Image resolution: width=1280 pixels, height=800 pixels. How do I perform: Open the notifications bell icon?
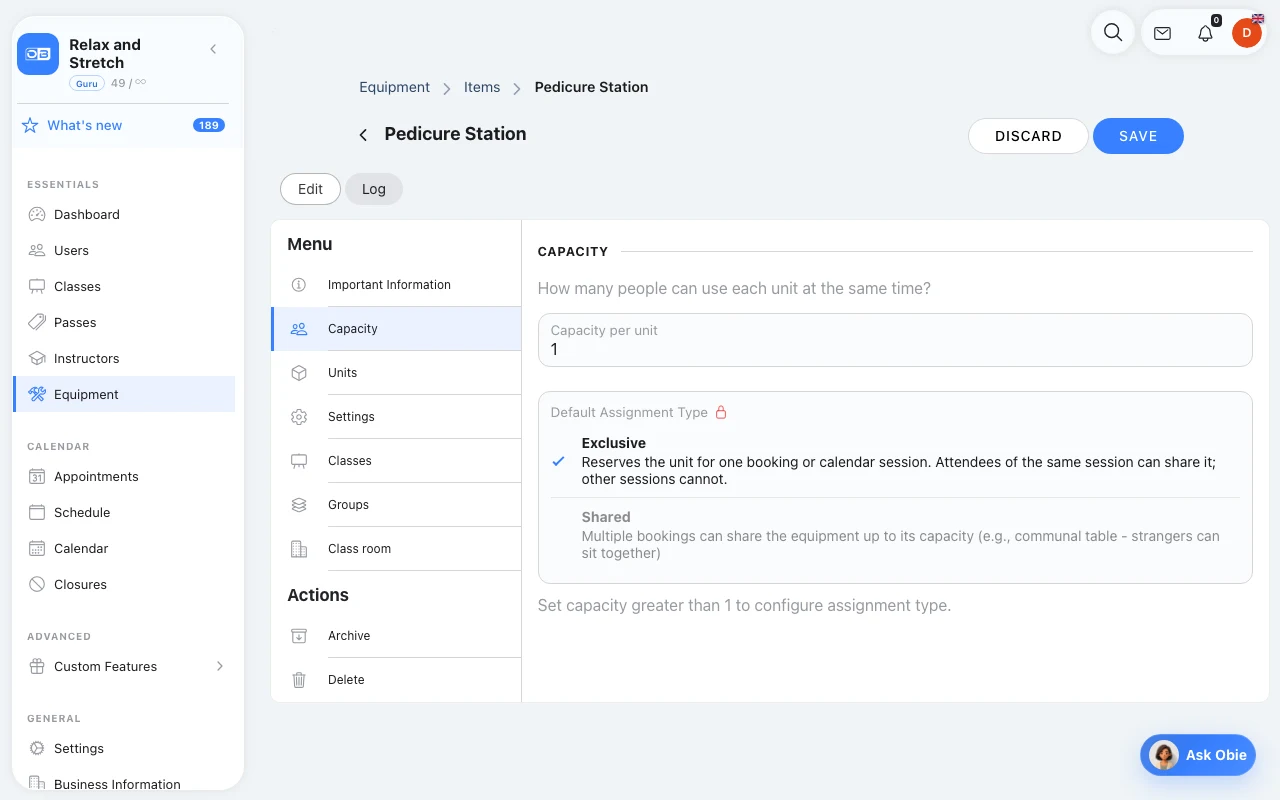(1205, 33)
